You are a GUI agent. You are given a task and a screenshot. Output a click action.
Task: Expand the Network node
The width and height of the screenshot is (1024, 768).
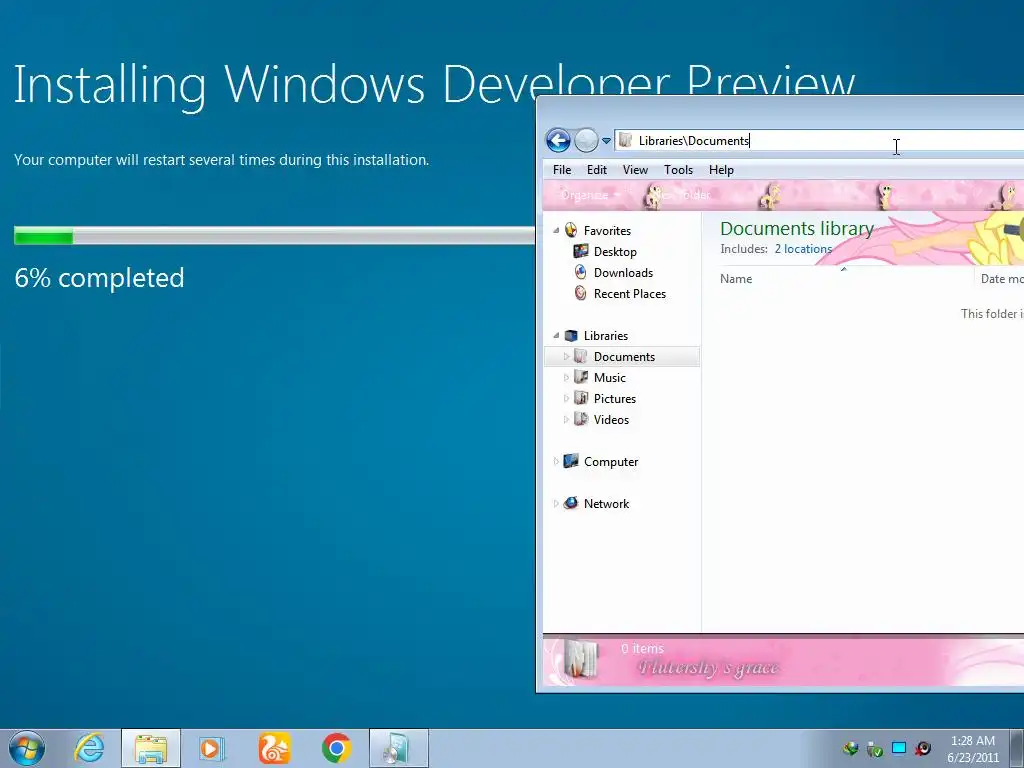[x=556, y=504]
